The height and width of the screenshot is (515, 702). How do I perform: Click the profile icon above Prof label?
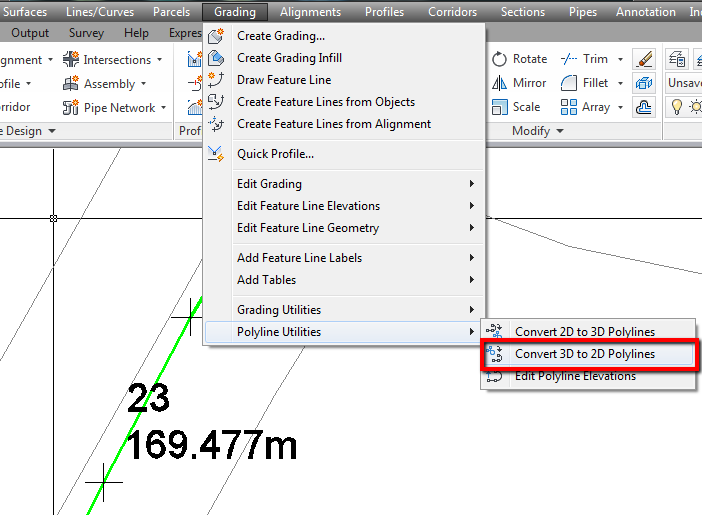tap(195, 107)
